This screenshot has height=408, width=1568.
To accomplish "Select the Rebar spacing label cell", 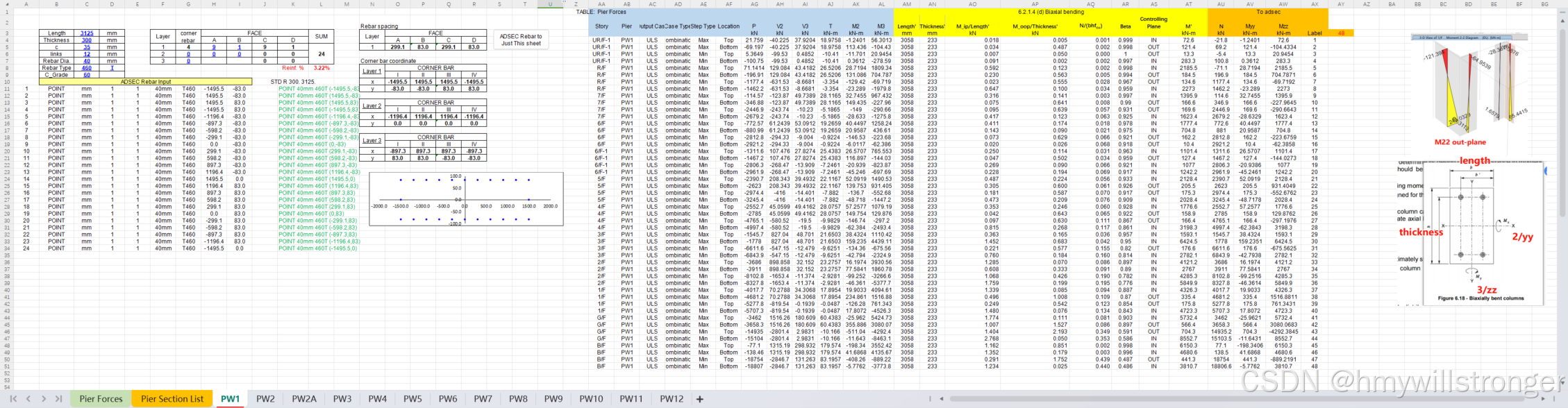I will coord(379,26).
